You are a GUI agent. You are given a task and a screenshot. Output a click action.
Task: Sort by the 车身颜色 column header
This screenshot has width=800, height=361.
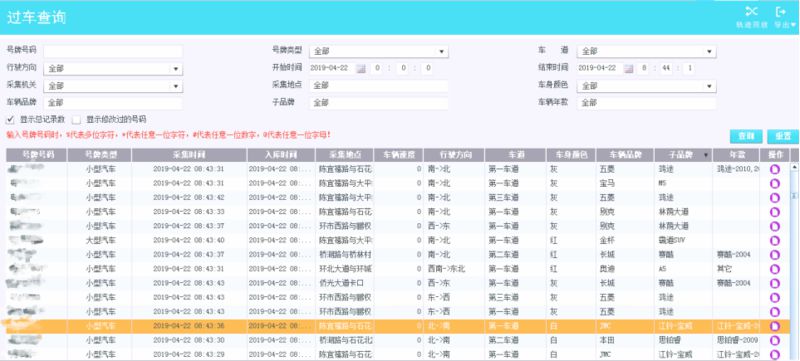[x=570, y=155]
